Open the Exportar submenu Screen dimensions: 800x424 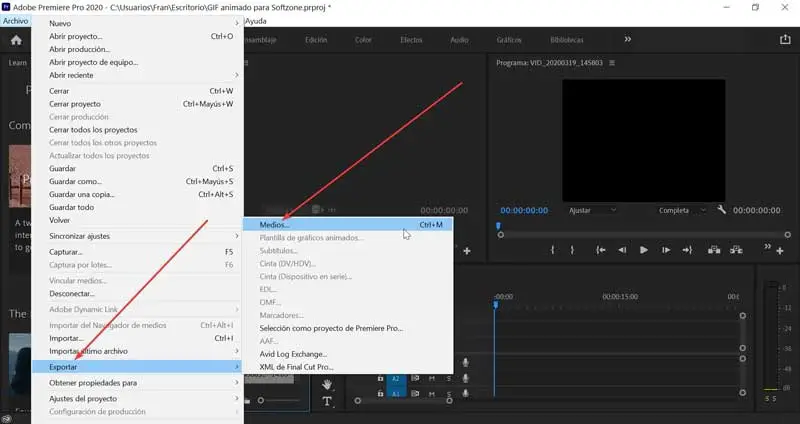pyautogui.click(x=138, y=367)
